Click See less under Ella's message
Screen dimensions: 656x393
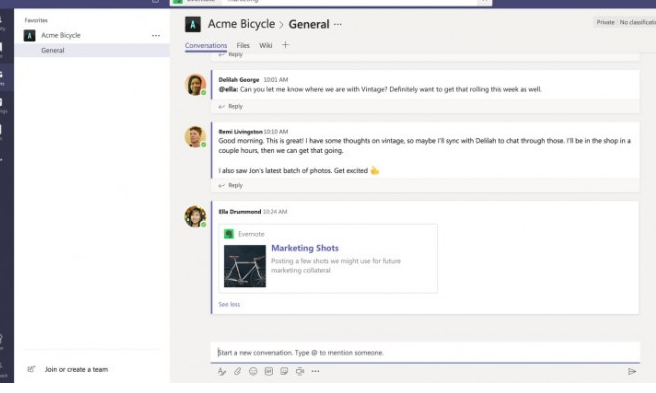coord(229,304)
